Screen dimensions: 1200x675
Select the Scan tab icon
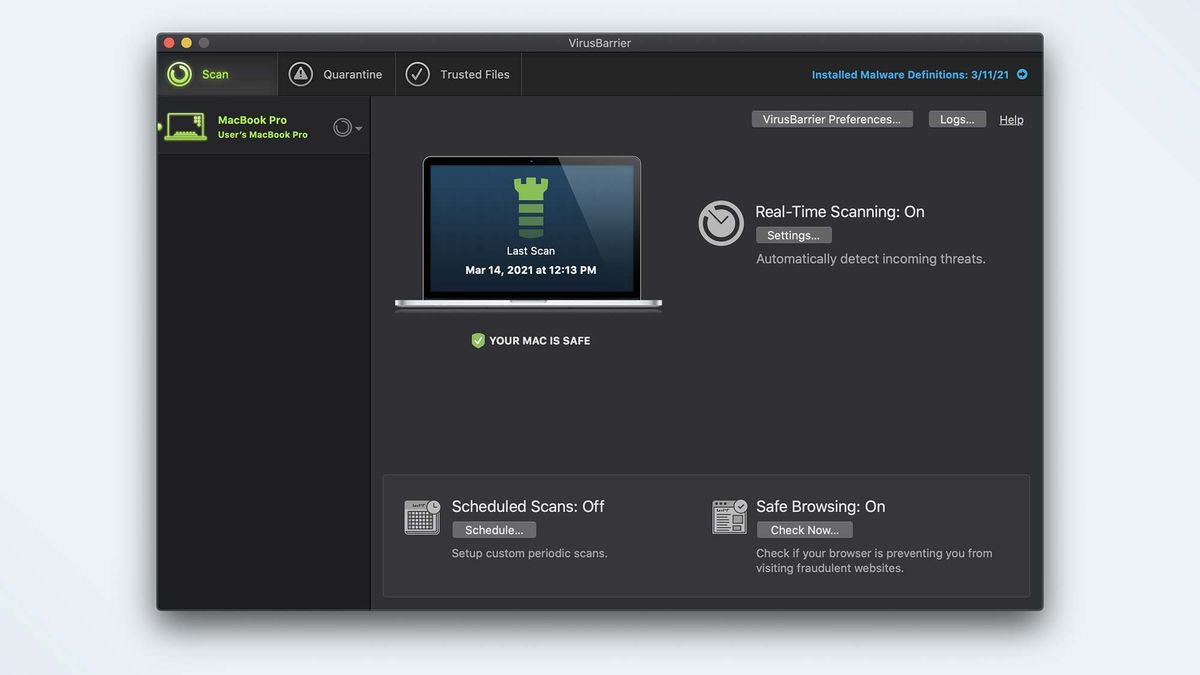pos(180,73)
